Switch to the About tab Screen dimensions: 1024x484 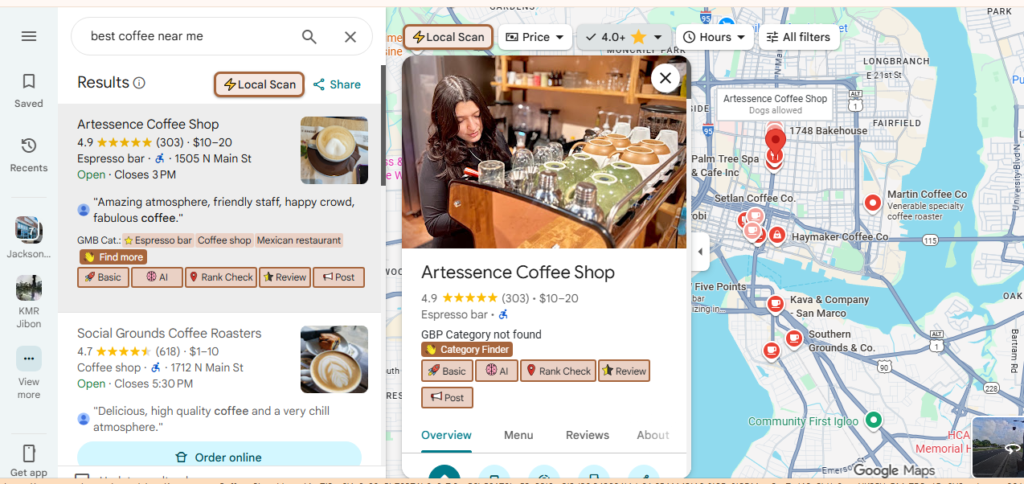[652, 435]
